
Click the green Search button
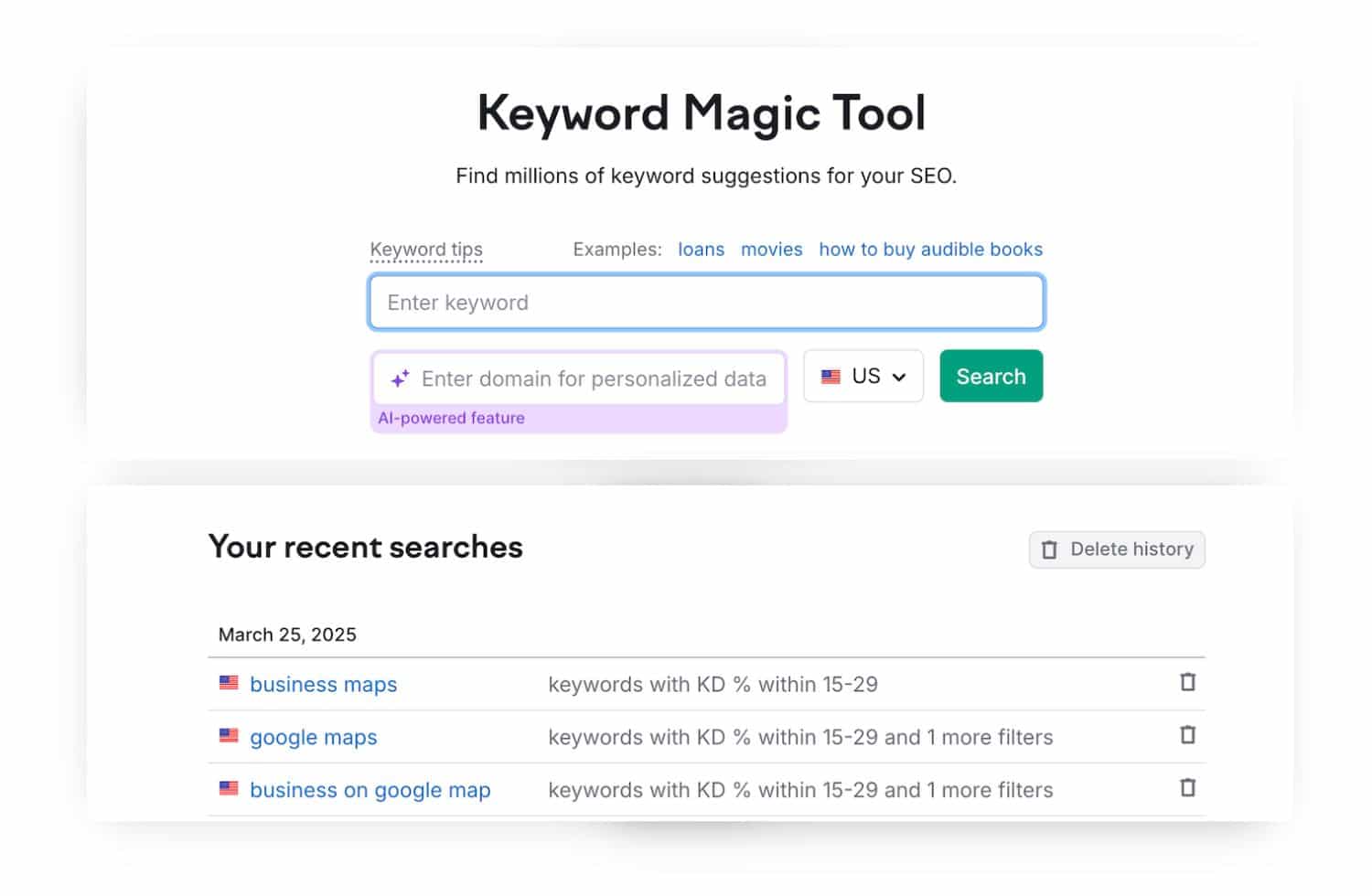pyautogui.click(x=991, y=376)
